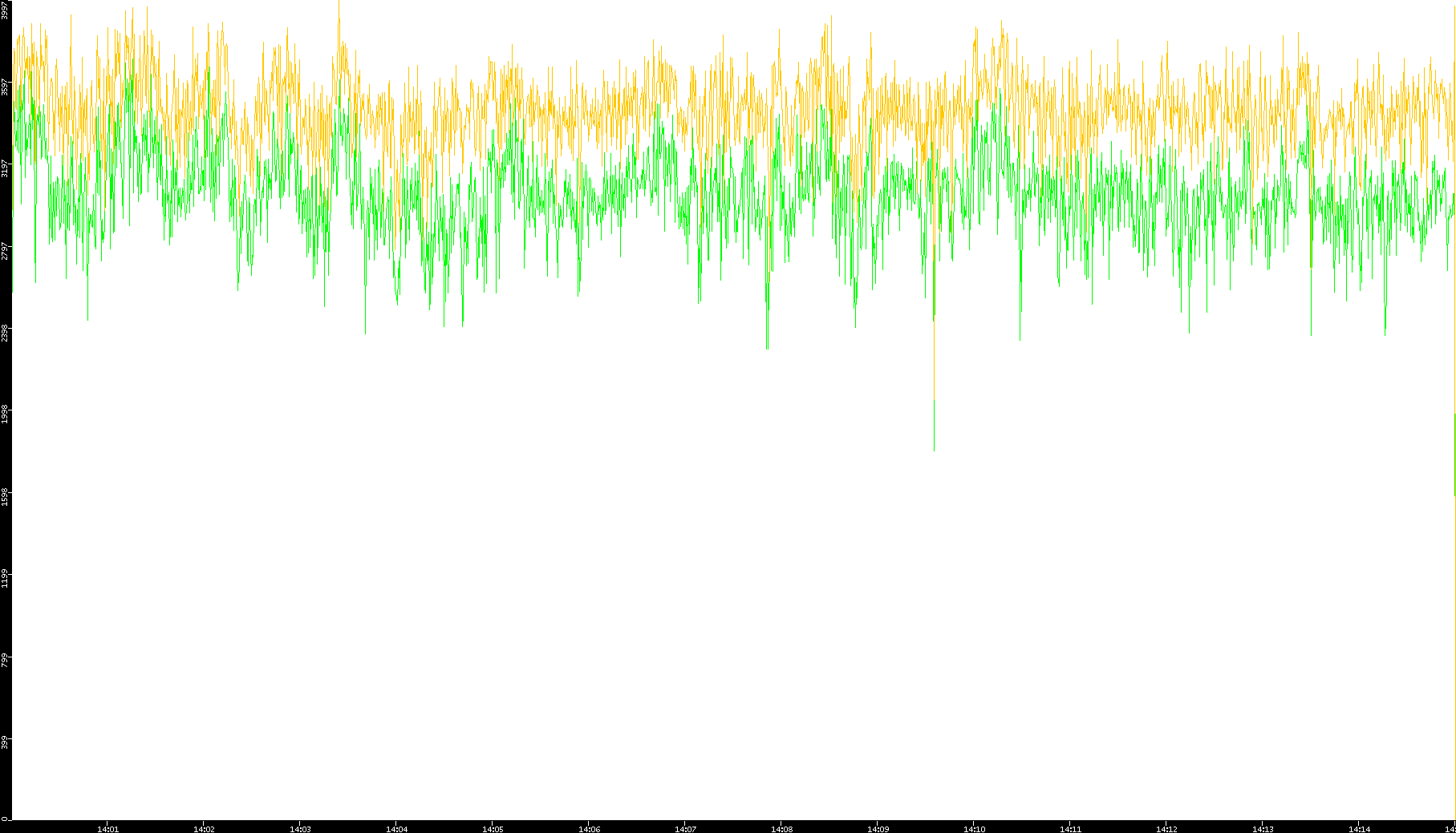The height and width of the screenshot is (833, 1456).
Task: Select the 3197 y-axis value
Action: tap(6, 168)
